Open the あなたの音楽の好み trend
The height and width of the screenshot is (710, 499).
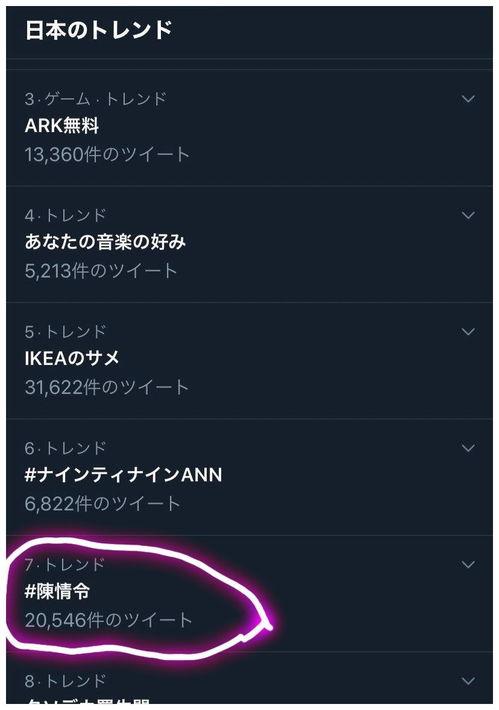coord(105,242)
